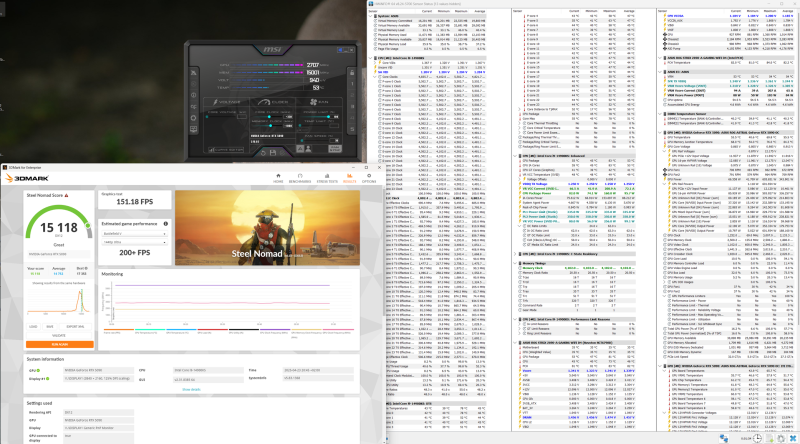Viewport: 800px width, 444px height.
Task: Click the Power Limit slider handle
Action: click(x=329, y=116)
